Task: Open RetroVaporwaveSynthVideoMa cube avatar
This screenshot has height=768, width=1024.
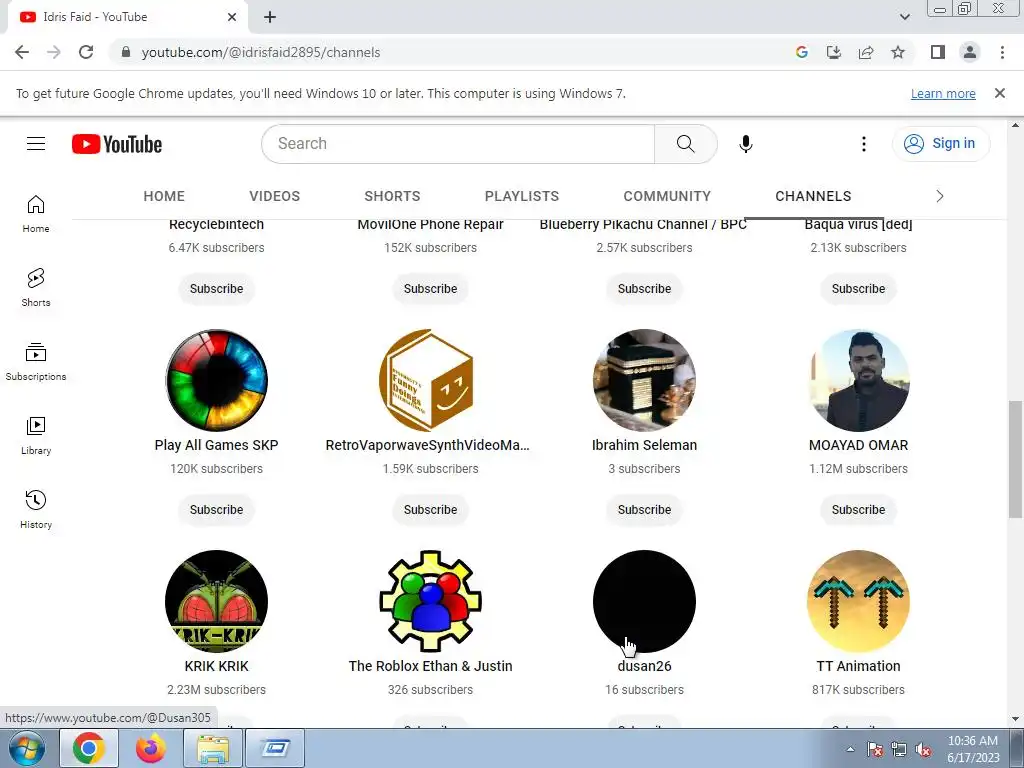Action: (x=430, y=380)
